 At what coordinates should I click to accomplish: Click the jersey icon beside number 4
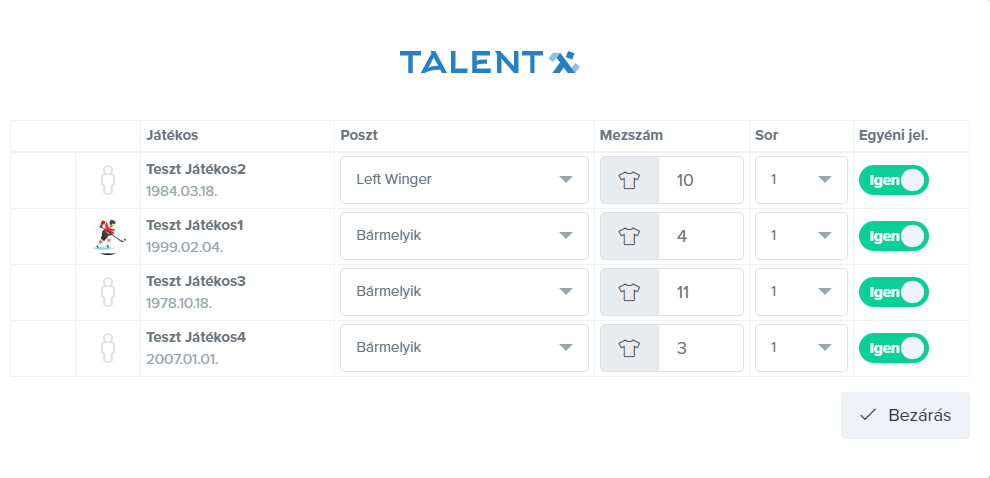(x=629, y=236)
